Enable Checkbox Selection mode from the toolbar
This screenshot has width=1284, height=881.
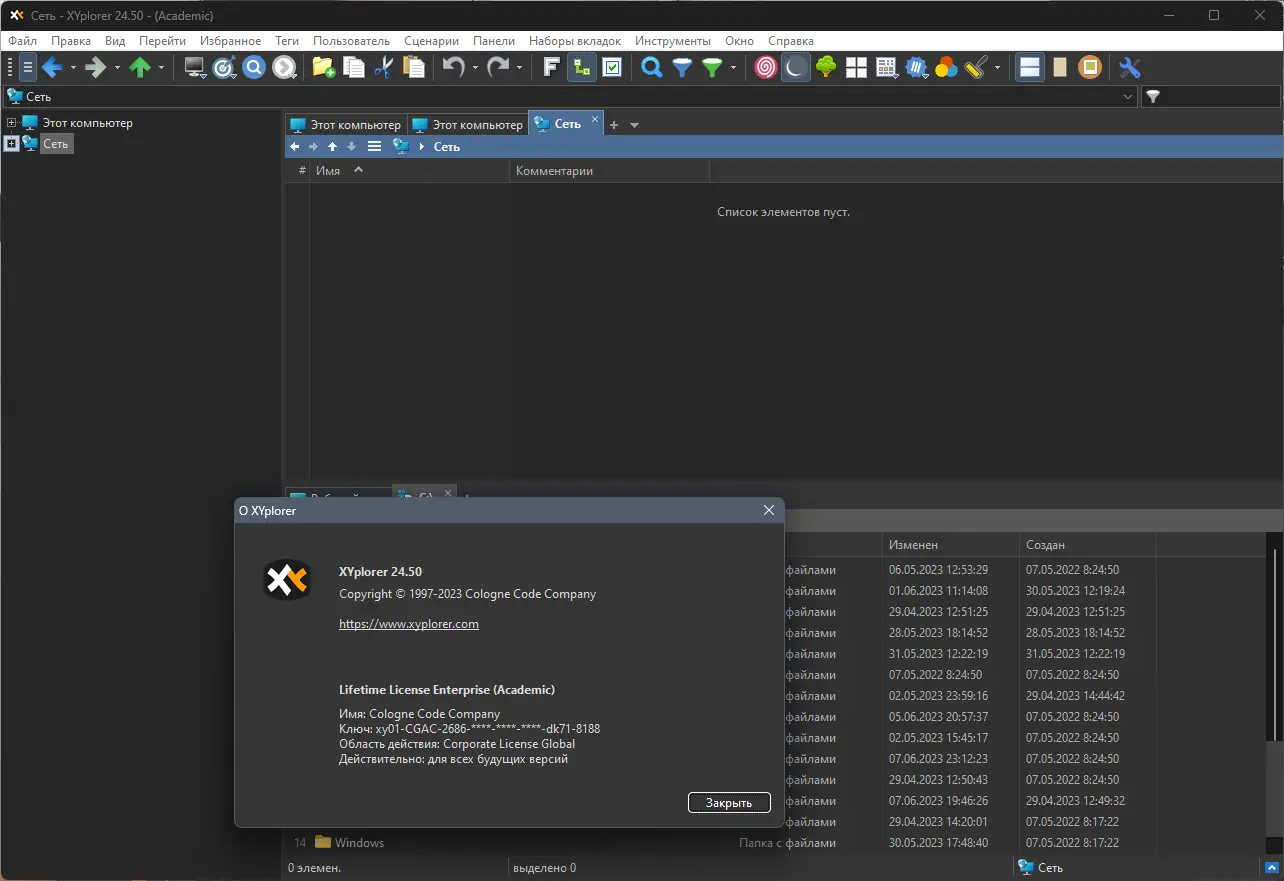pyautogui.click(x=613, y=67)
